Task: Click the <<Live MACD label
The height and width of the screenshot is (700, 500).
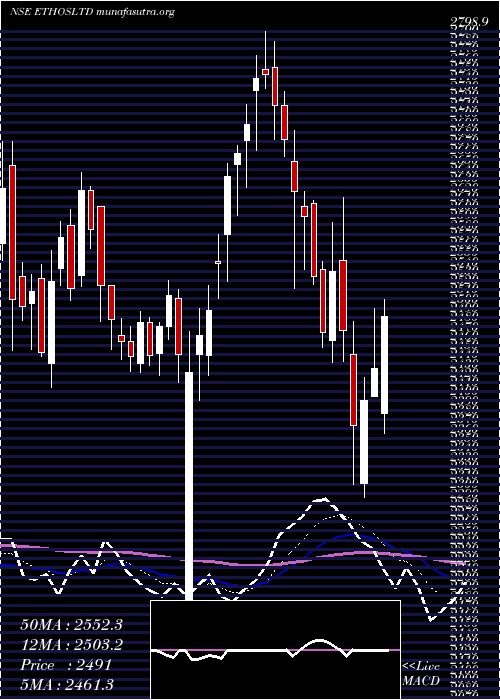Action: (x=421, y=673)
